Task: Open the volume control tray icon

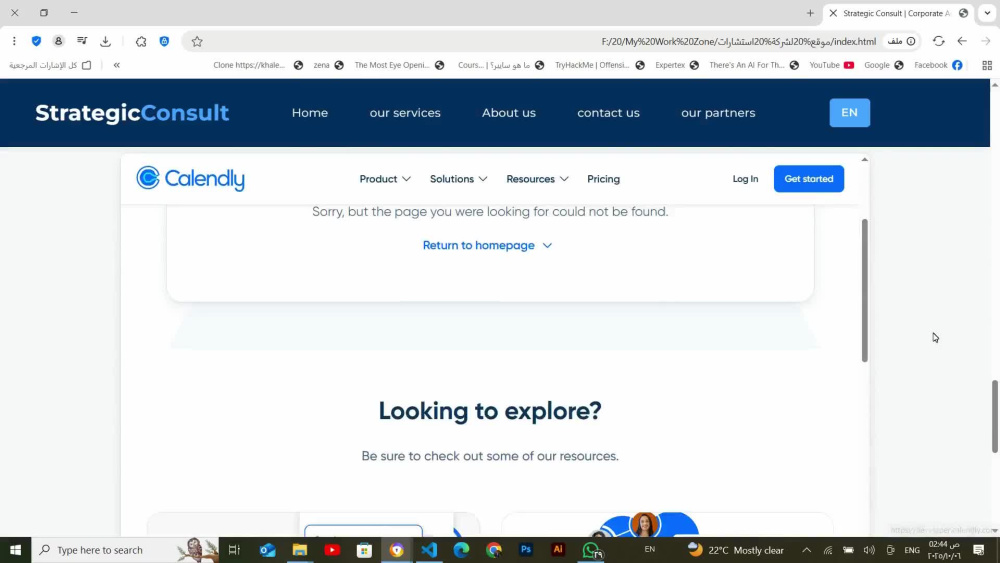Action: [869, 550]
